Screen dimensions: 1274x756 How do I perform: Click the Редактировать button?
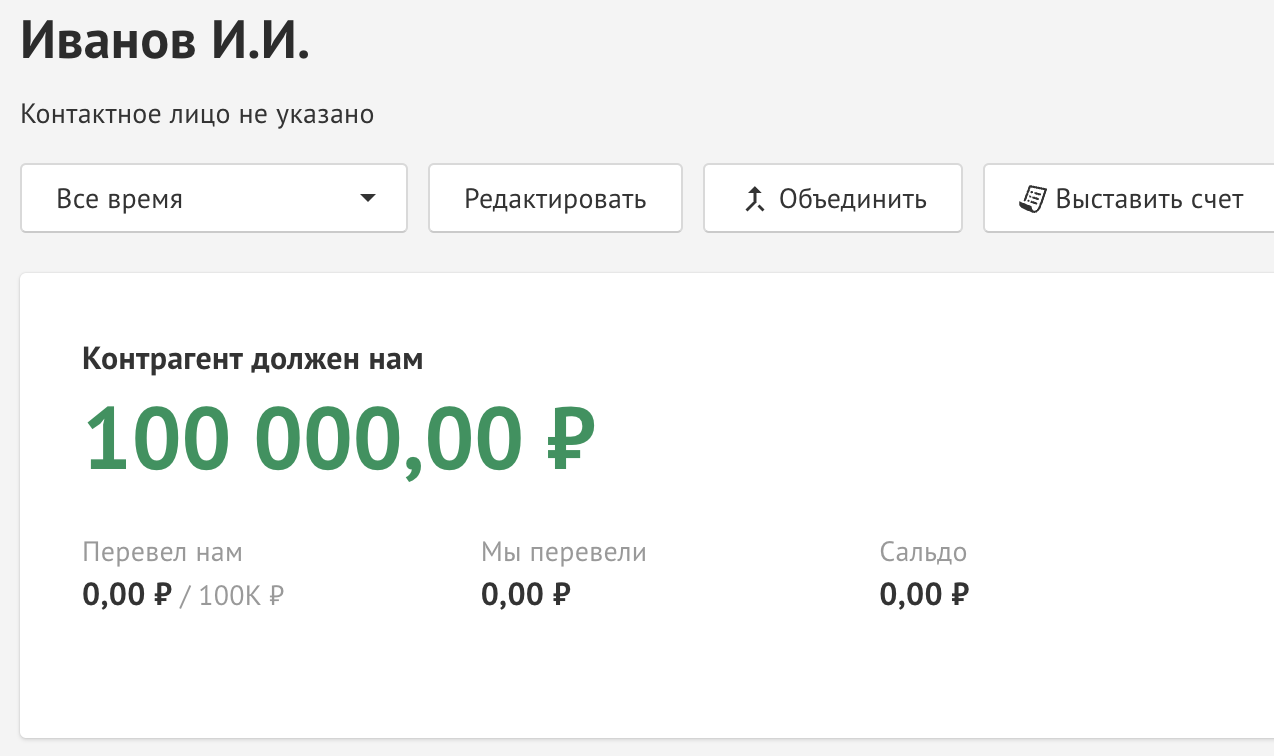click(x=555, y=199)
